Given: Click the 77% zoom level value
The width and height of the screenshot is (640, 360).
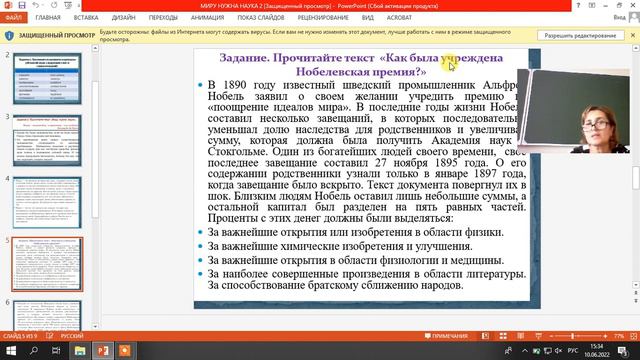Looking at the screenshot, I should 619,336.
